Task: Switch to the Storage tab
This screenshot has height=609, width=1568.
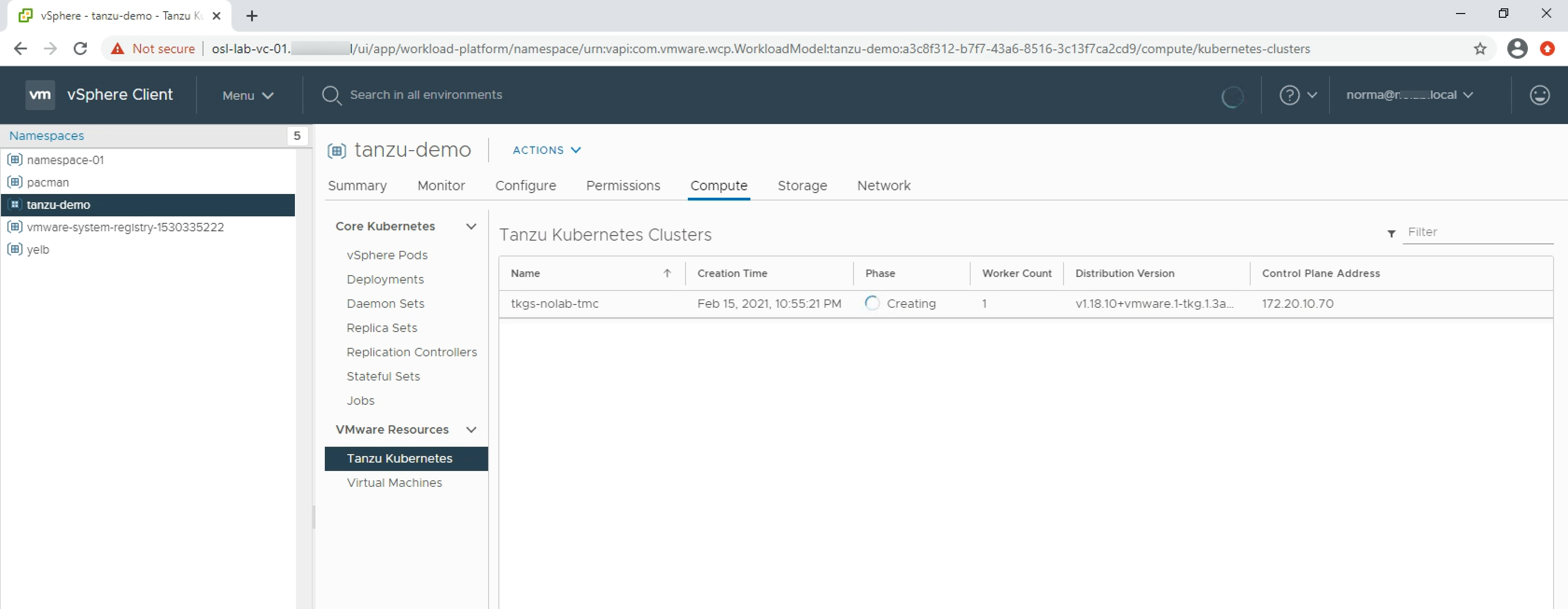Action: [x=802, y=186]
